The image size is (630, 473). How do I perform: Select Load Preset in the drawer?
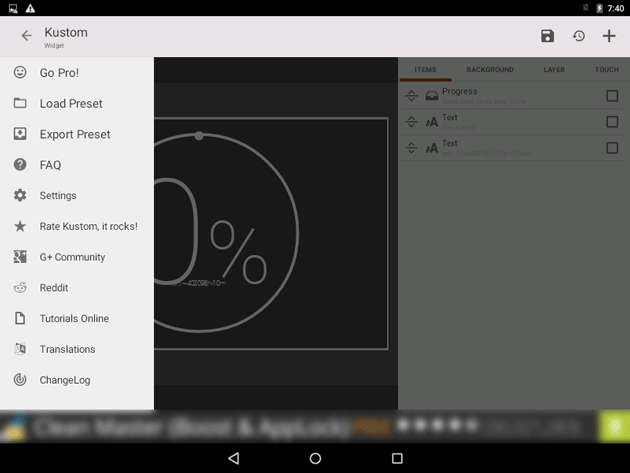77,103
